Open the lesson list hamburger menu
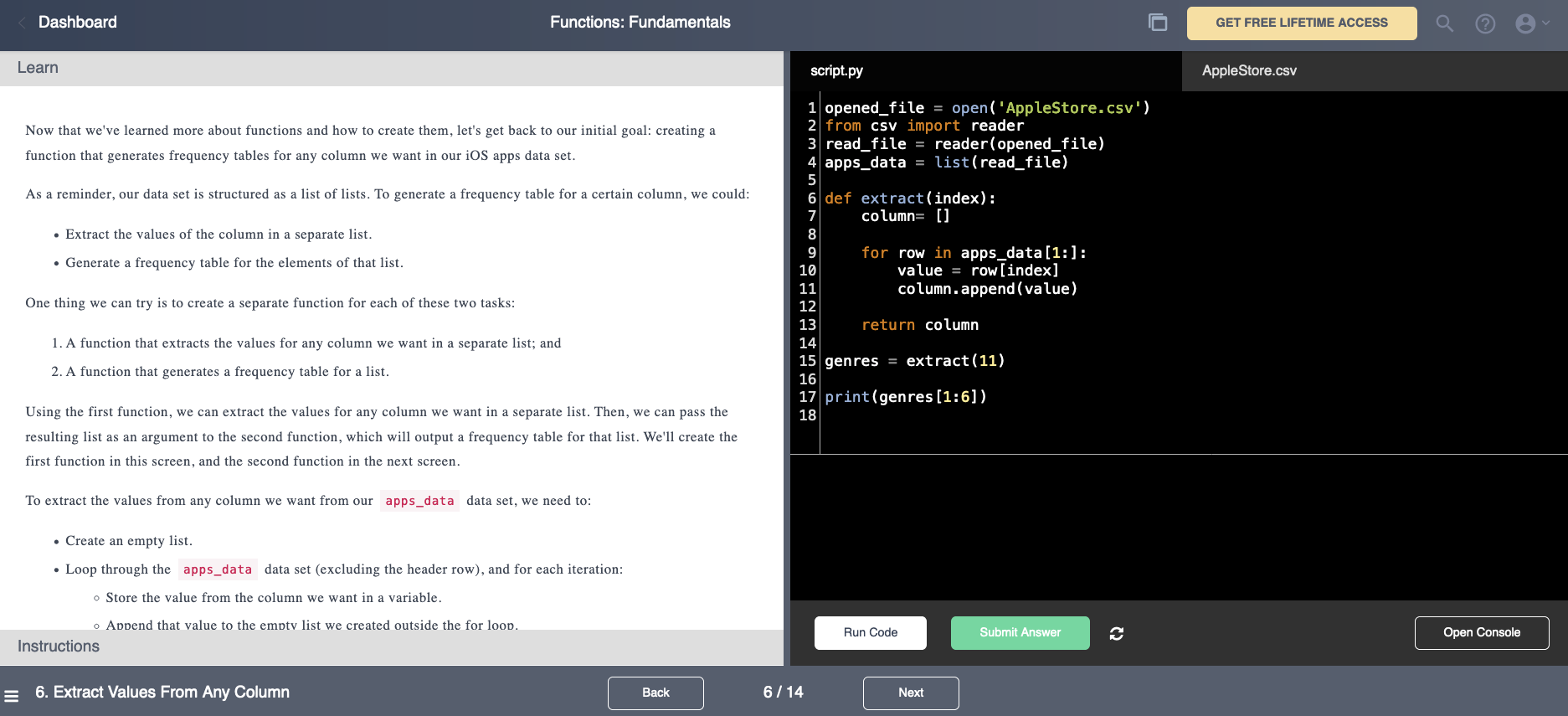The height and width of the screenshot is (716, 1568). point(12,695)
